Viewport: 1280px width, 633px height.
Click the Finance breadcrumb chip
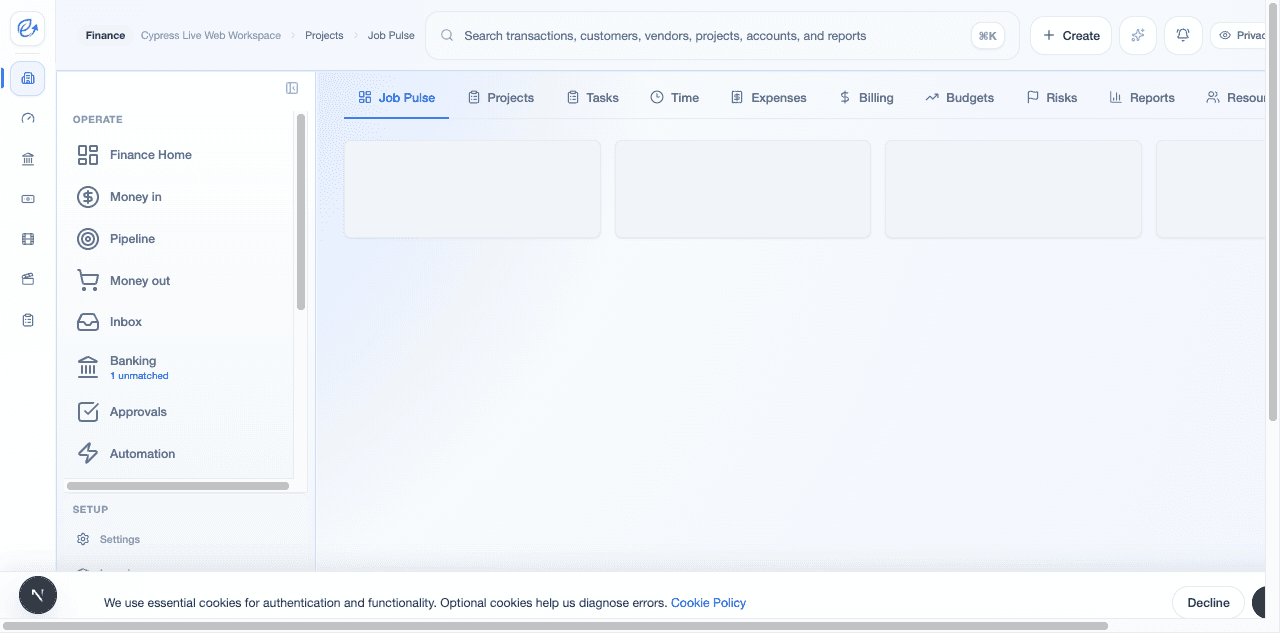click(x=105, y=35)
